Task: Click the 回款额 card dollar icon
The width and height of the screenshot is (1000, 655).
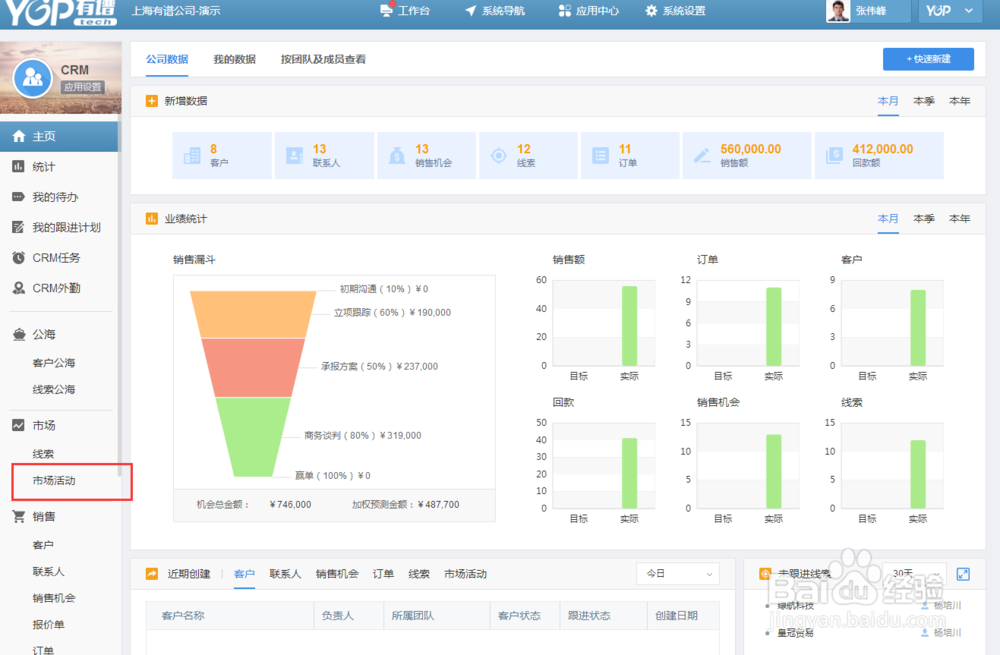Action: (834, 156)
